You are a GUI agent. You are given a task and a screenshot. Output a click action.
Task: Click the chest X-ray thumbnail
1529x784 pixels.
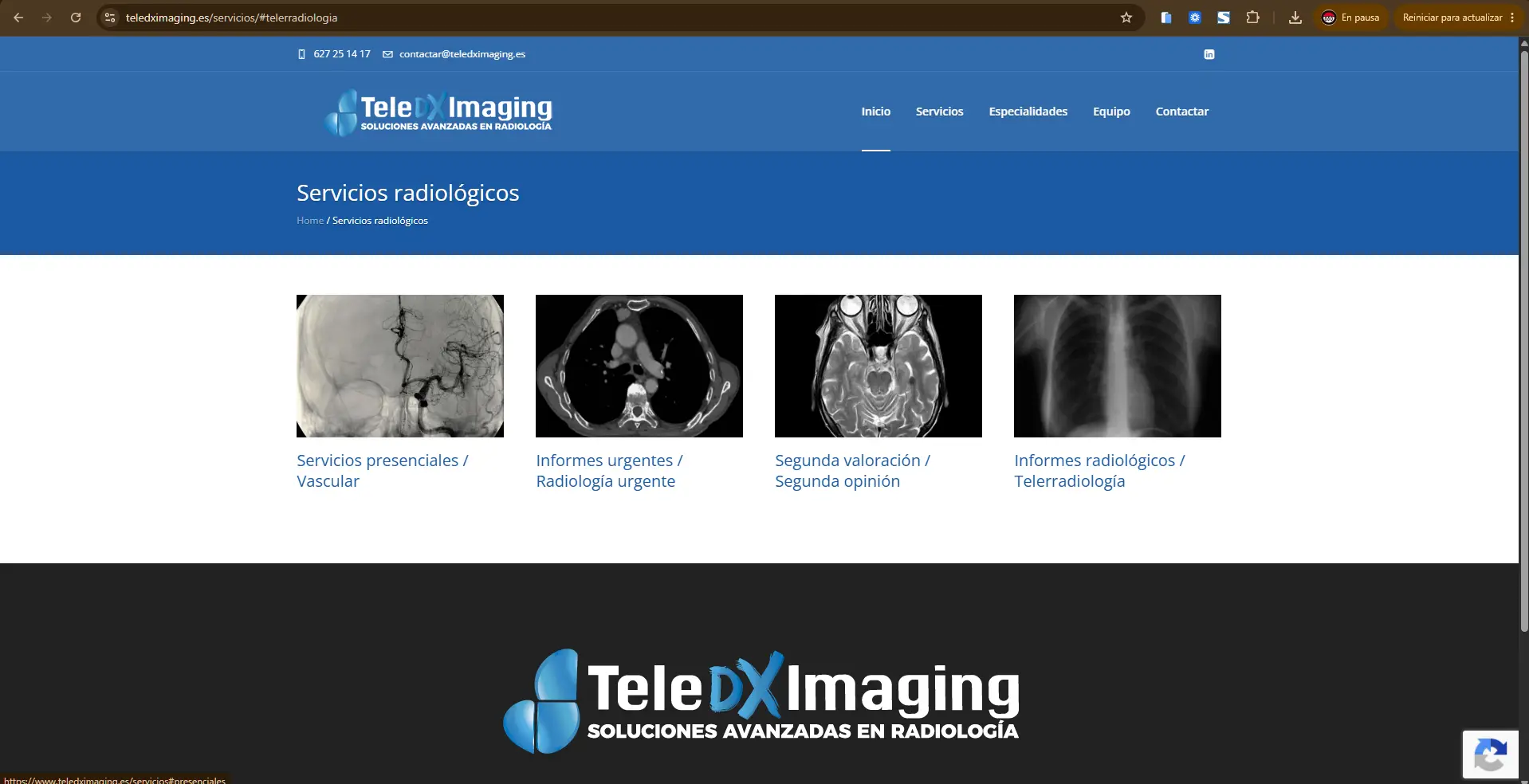[1118, 366]
